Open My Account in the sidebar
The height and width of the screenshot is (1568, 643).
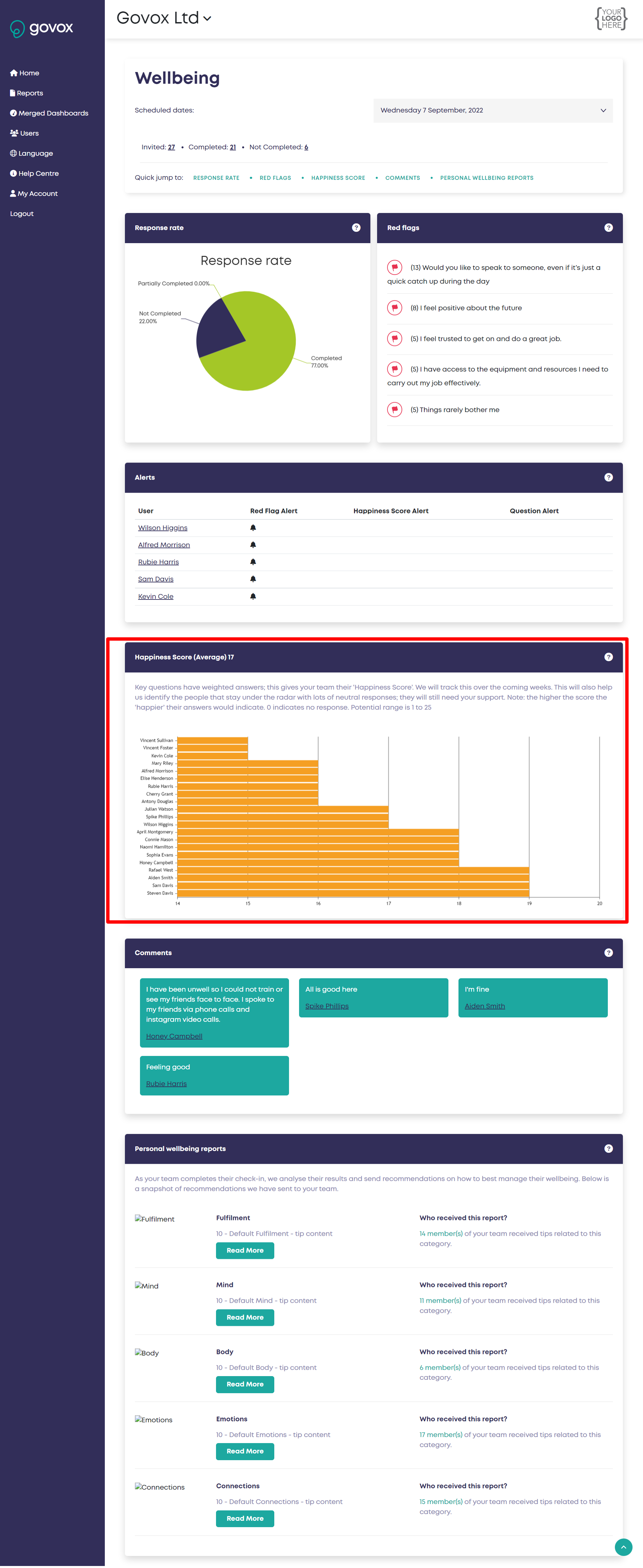(34, 194)
